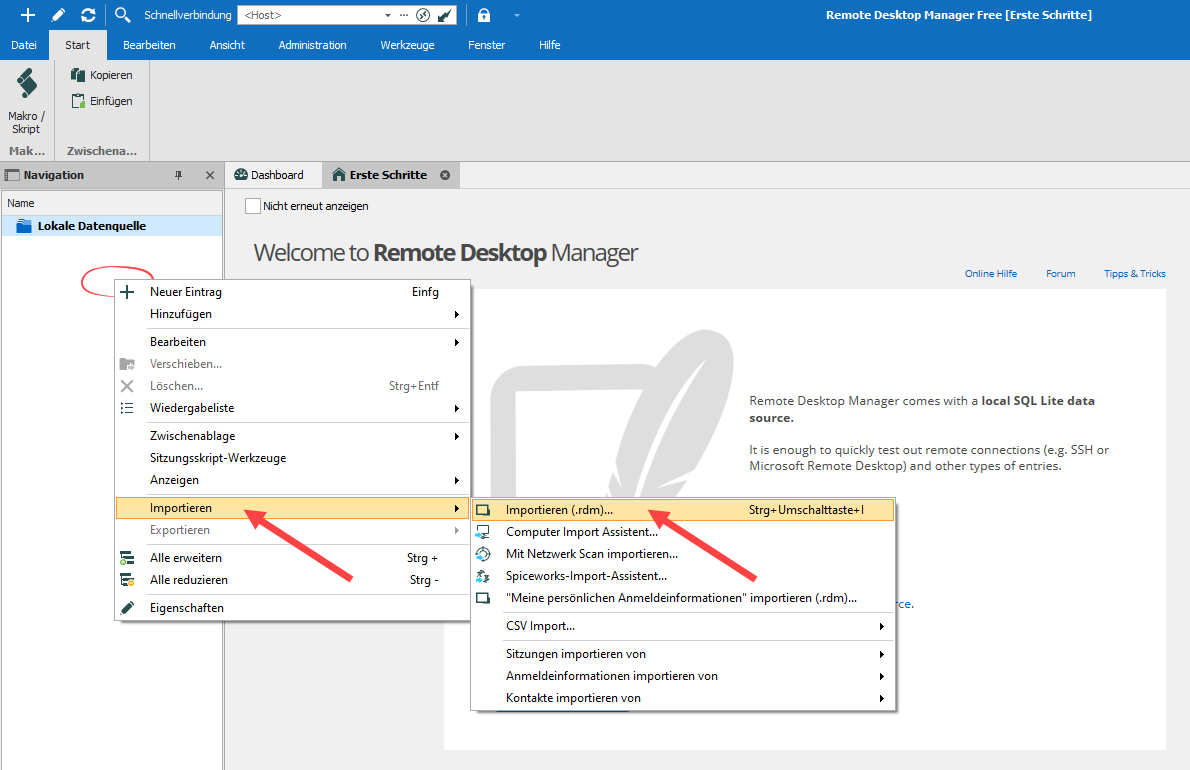Open the Administration ribbon tab
1190x770 pixels.
[x=312, y=45]
